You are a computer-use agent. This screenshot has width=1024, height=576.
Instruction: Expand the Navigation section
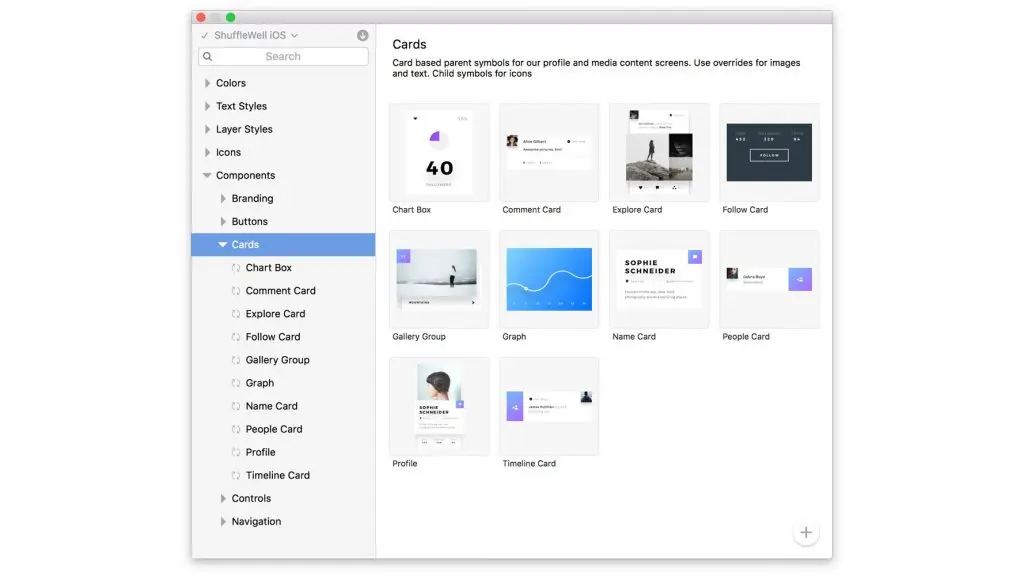click(x=222, y=521)
